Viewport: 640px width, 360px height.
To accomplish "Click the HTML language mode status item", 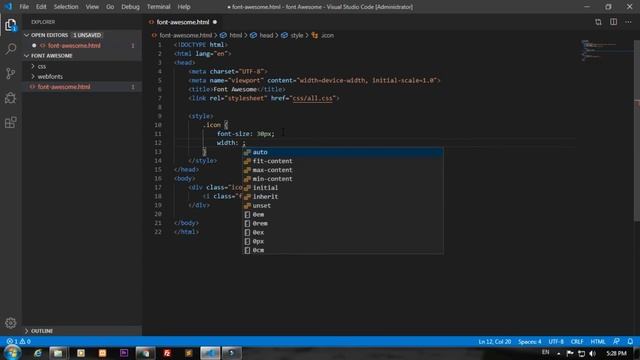I will coord(598,342).
